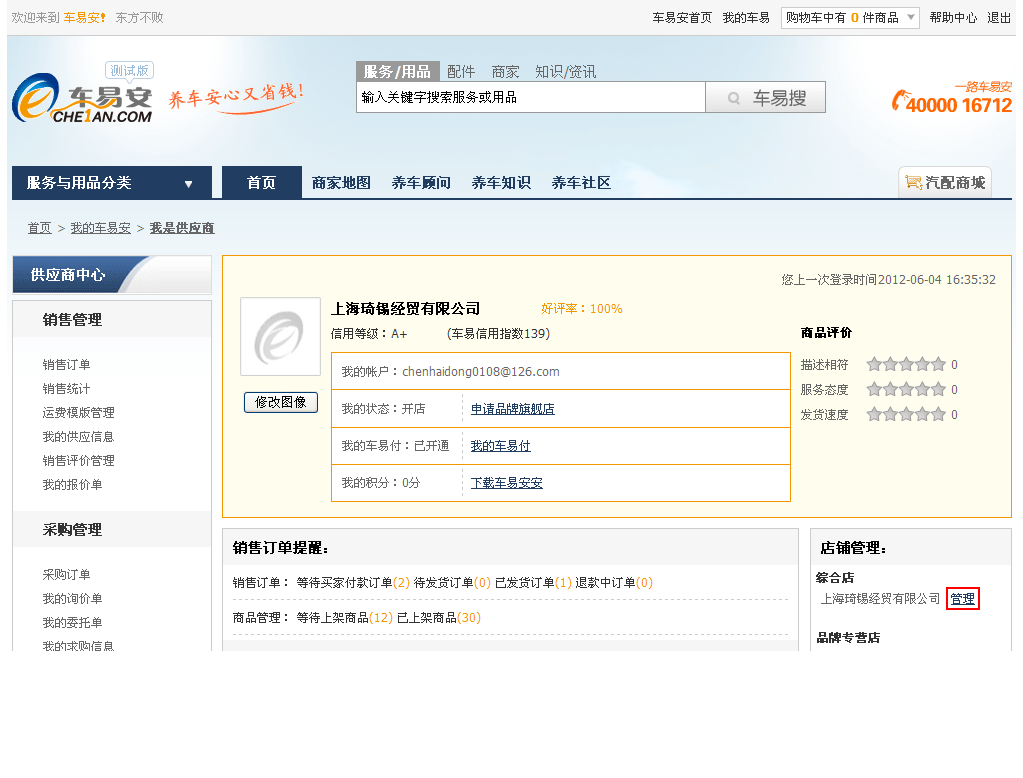
Task: Click the magnifier icon in search button
Action: click(734, 98)
